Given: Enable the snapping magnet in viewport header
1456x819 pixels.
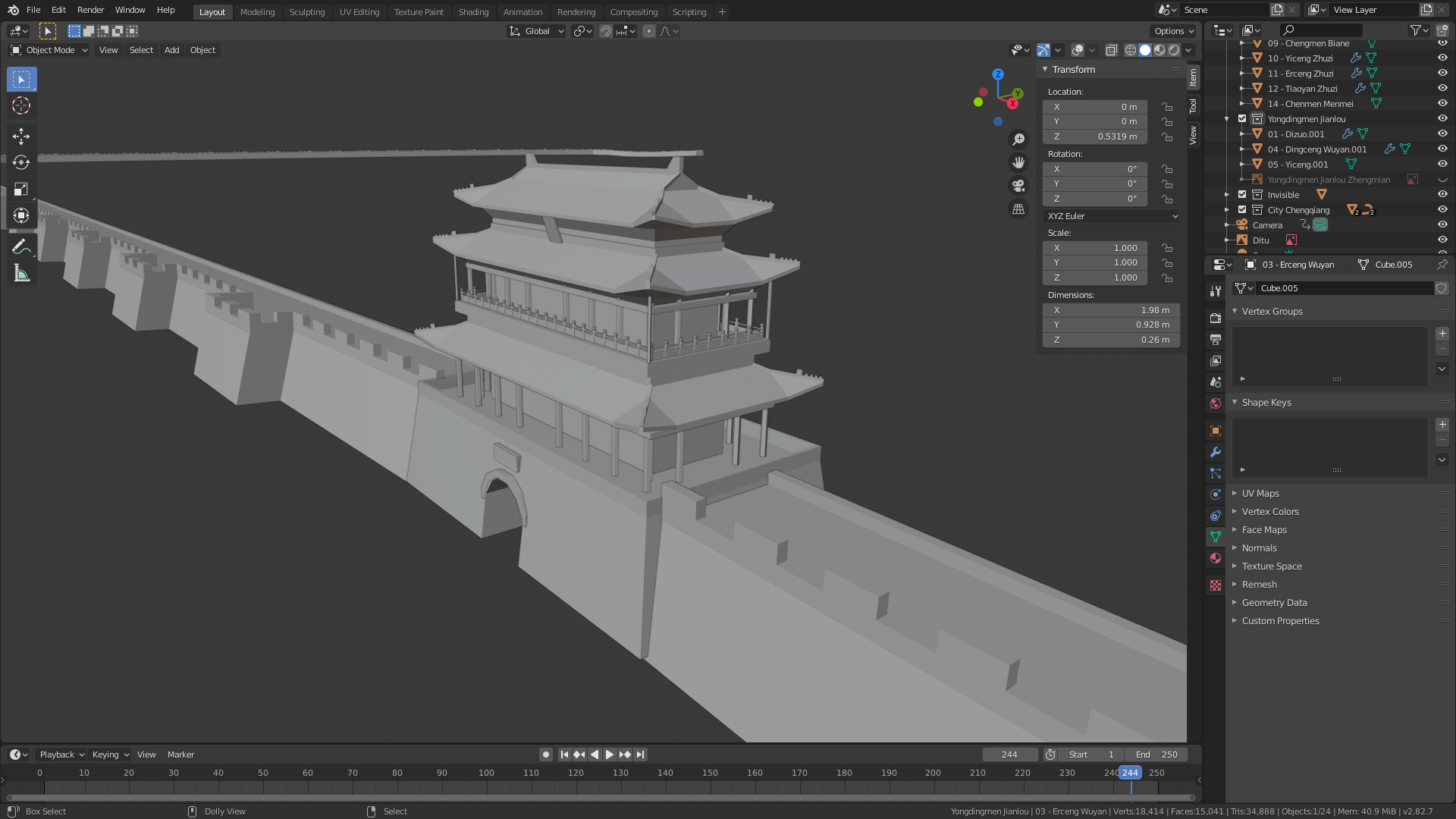Looking at the screenshot, I should tap(606, 31).
